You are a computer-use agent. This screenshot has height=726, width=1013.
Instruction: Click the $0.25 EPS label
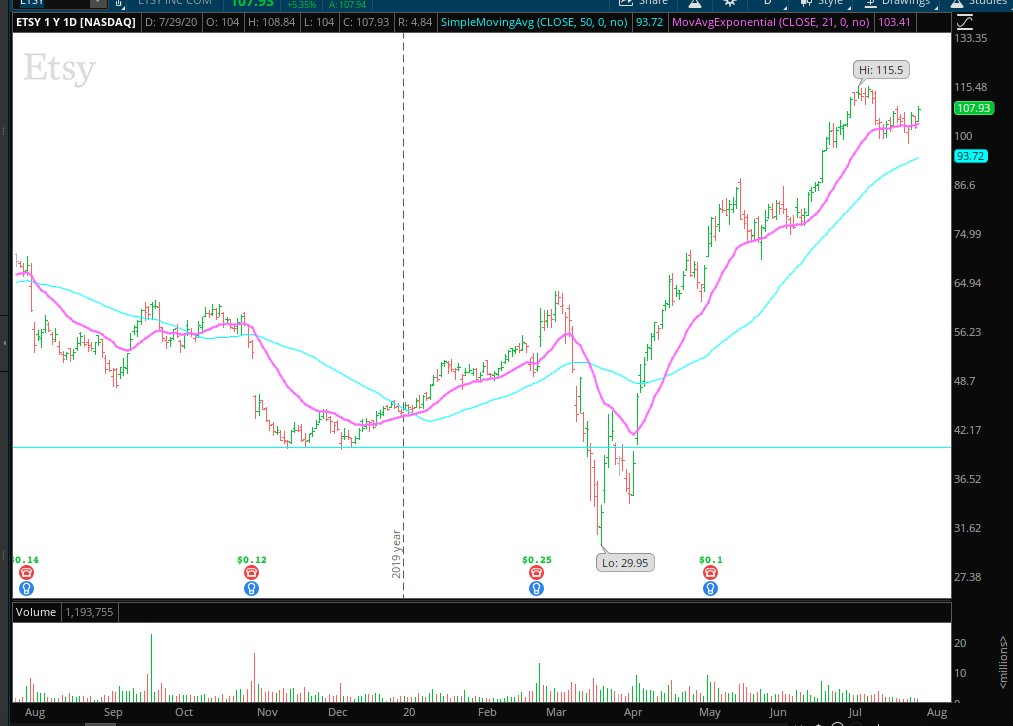click(x=537, y=560)
